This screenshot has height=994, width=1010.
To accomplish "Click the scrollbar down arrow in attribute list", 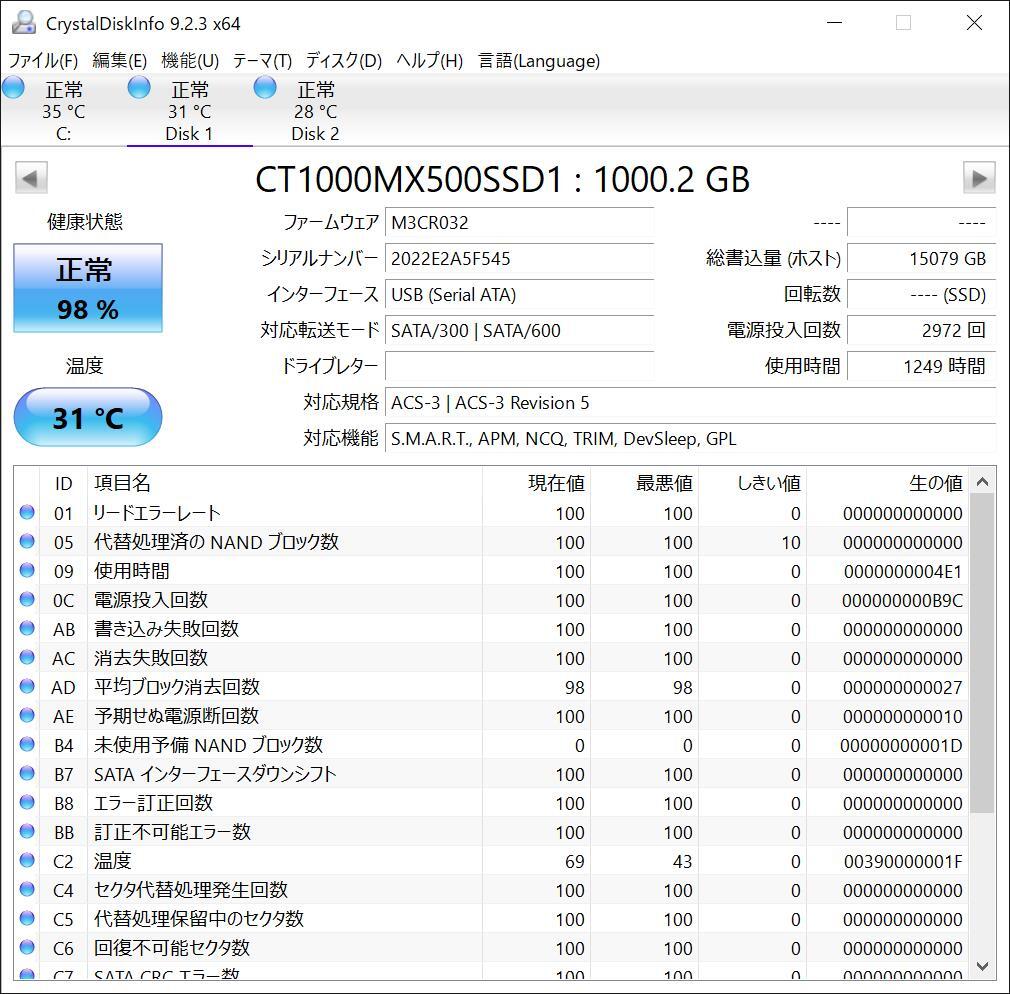I will [x=982, y=966].
